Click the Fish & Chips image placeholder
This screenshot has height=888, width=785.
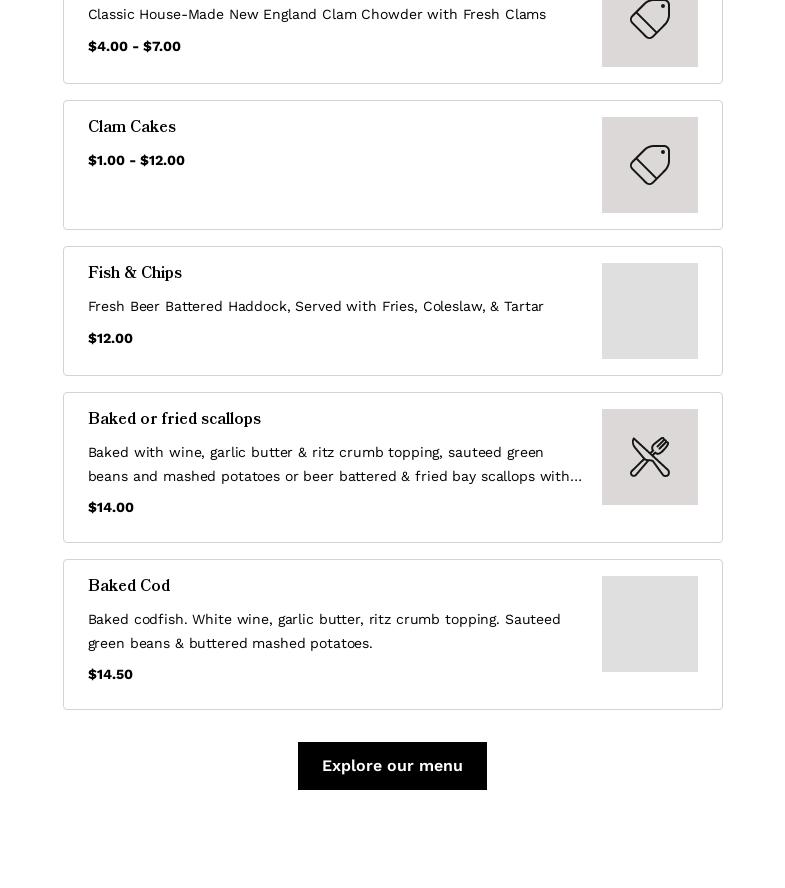click(x=650, y=311)
